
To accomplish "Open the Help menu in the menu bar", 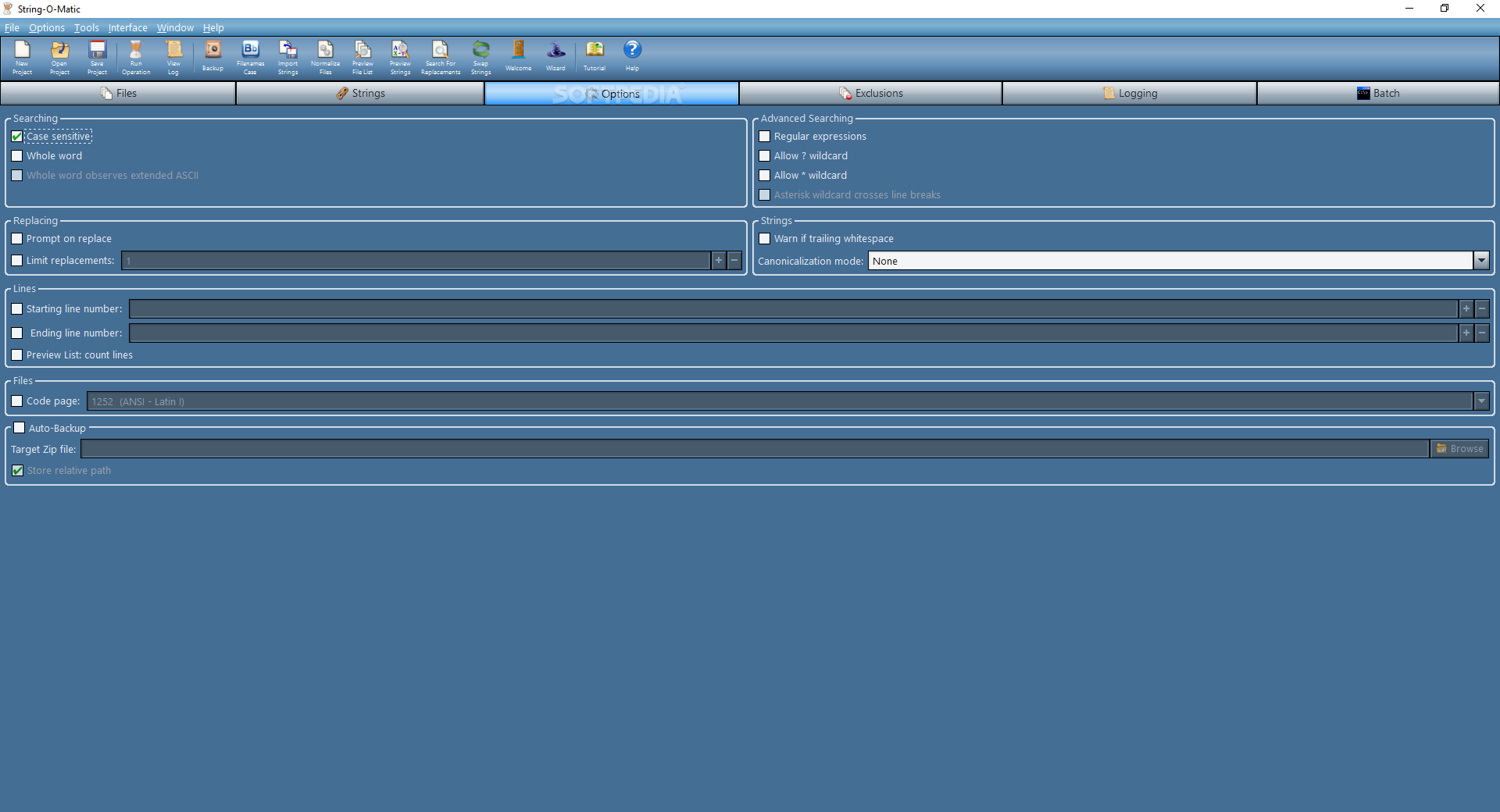I will [x=213, y=27].
